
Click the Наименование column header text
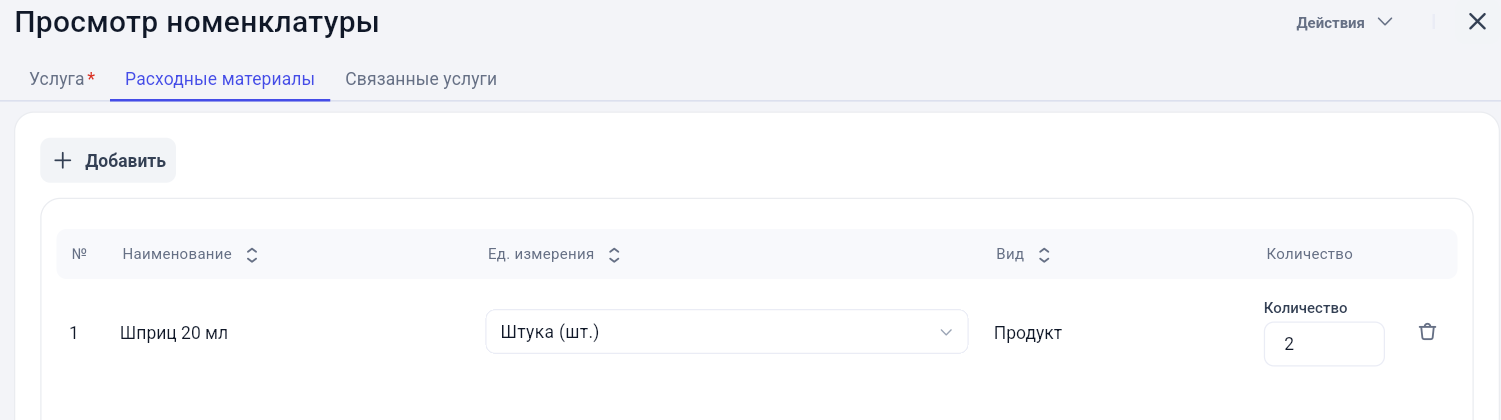point(177,255)
